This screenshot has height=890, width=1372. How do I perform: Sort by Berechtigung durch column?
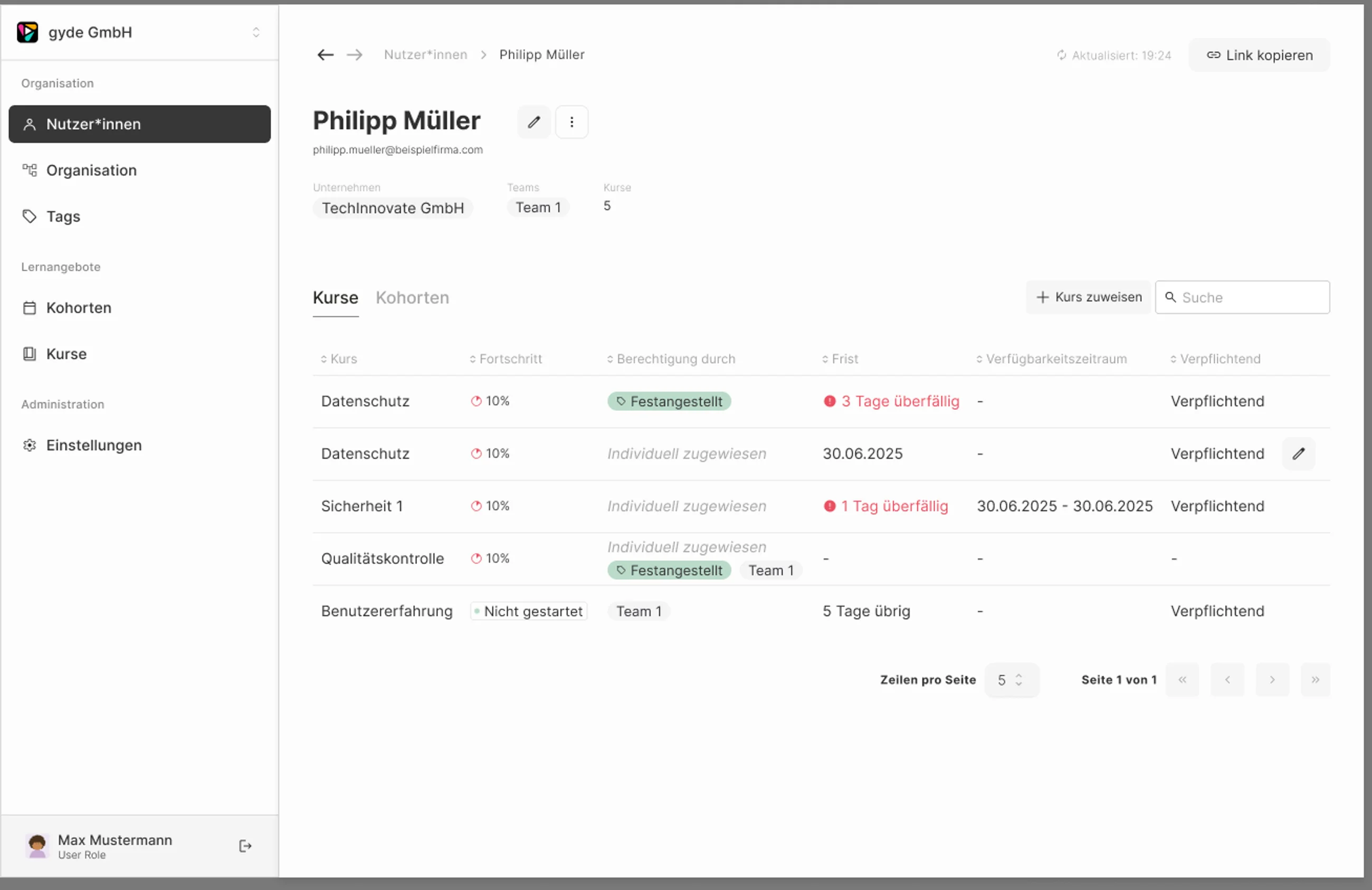click(671, 359)
